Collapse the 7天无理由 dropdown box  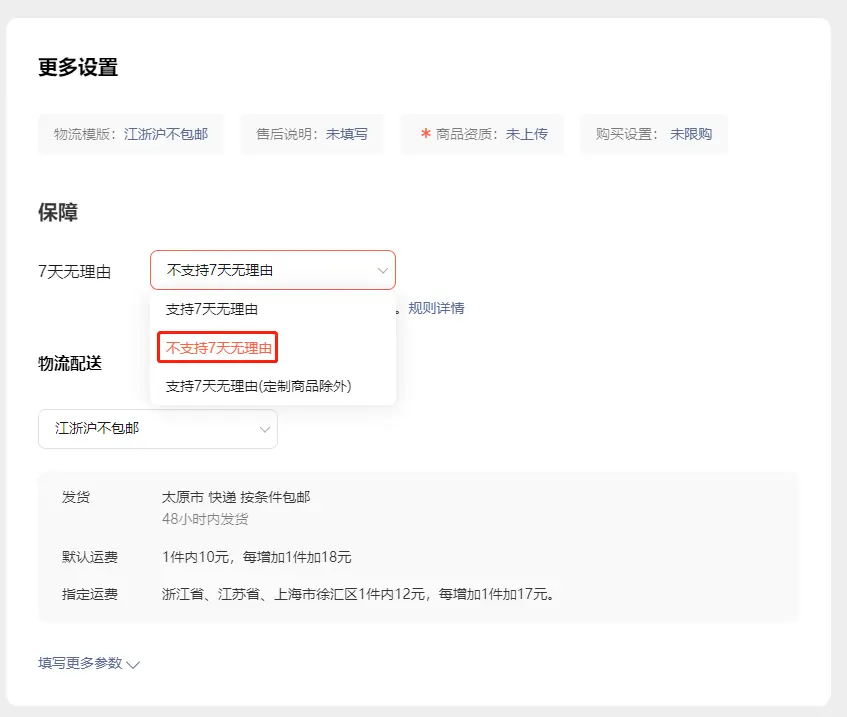pyautogui.click(x=273, y=270)
